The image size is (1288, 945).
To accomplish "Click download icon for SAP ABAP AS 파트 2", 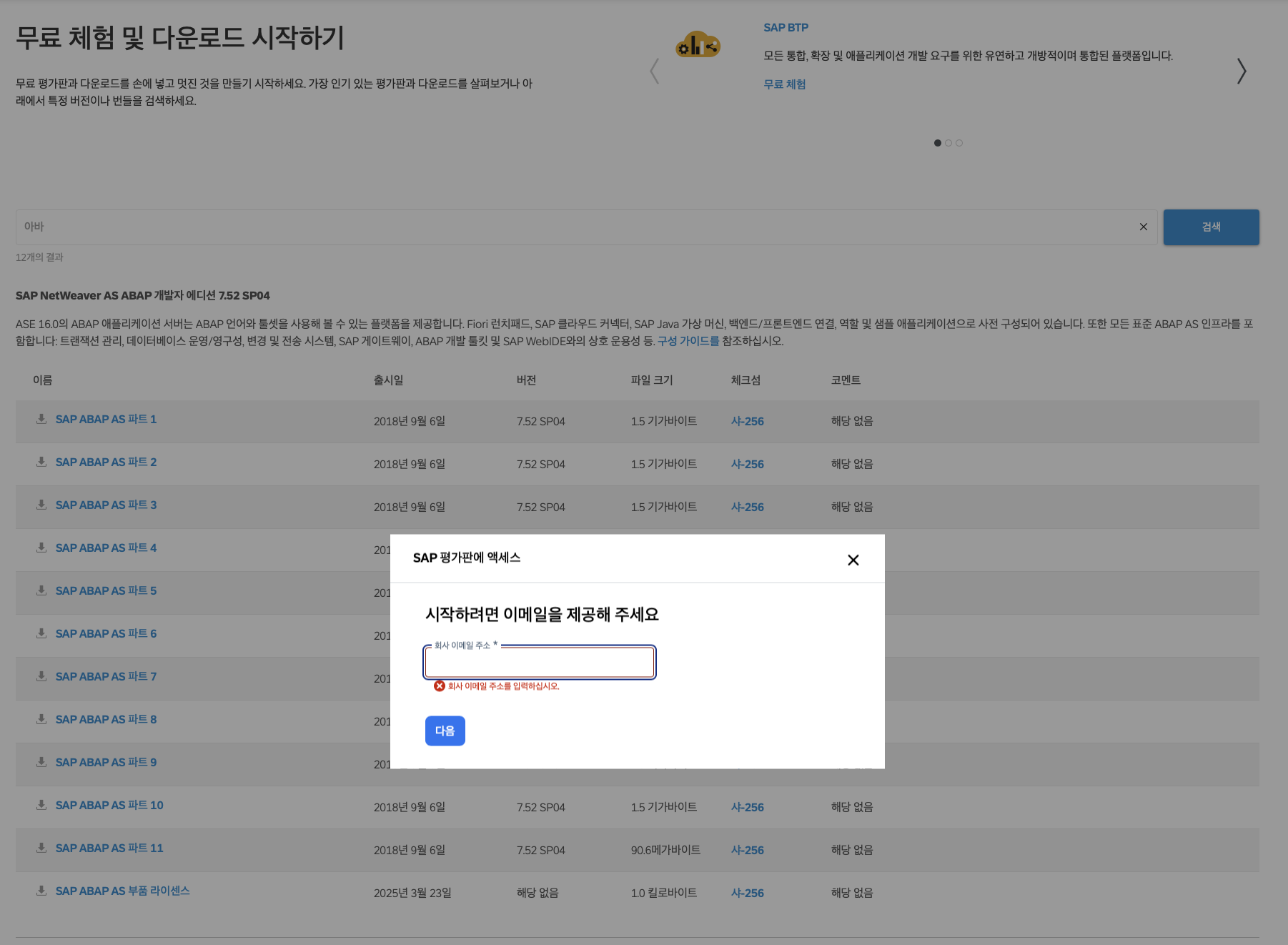I will (41, 462).
